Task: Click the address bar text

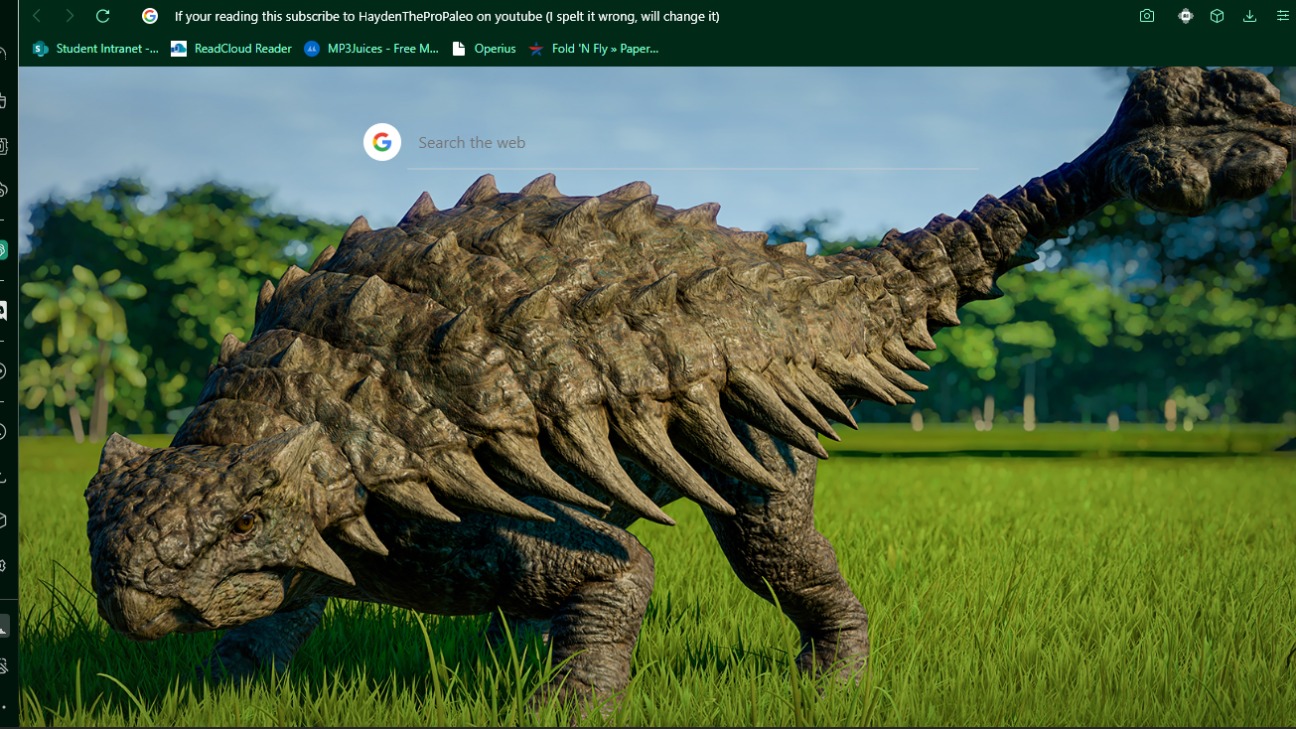Action: [446, 16]
